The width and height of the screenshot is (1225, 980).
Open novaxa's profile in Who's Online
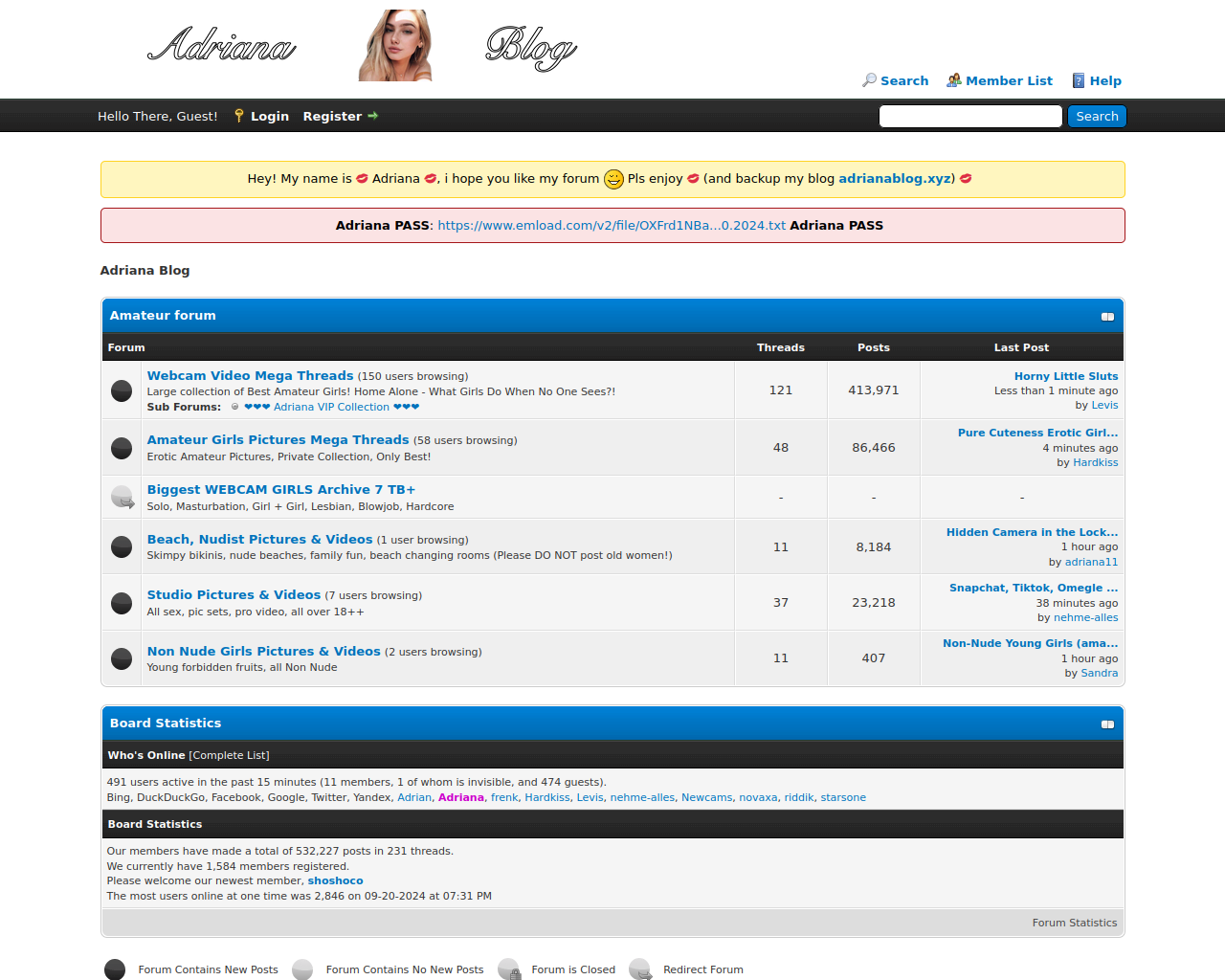coord(758,797)
